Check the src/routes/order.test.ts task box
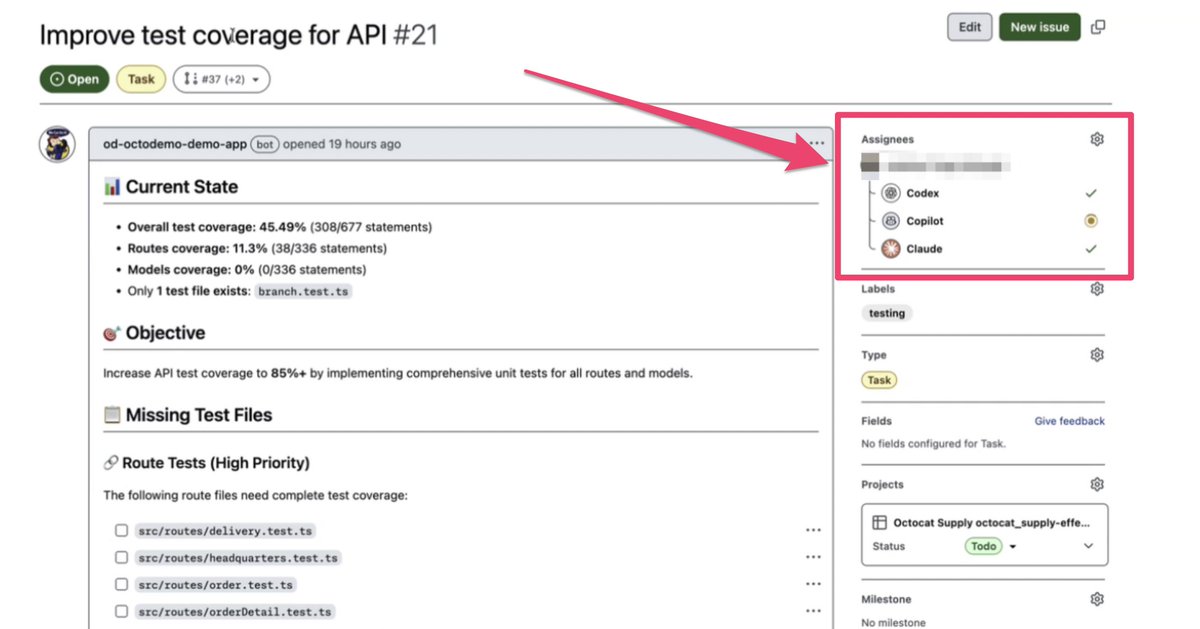The width and height of the screenshot is (1200, 629). [121, 585]
